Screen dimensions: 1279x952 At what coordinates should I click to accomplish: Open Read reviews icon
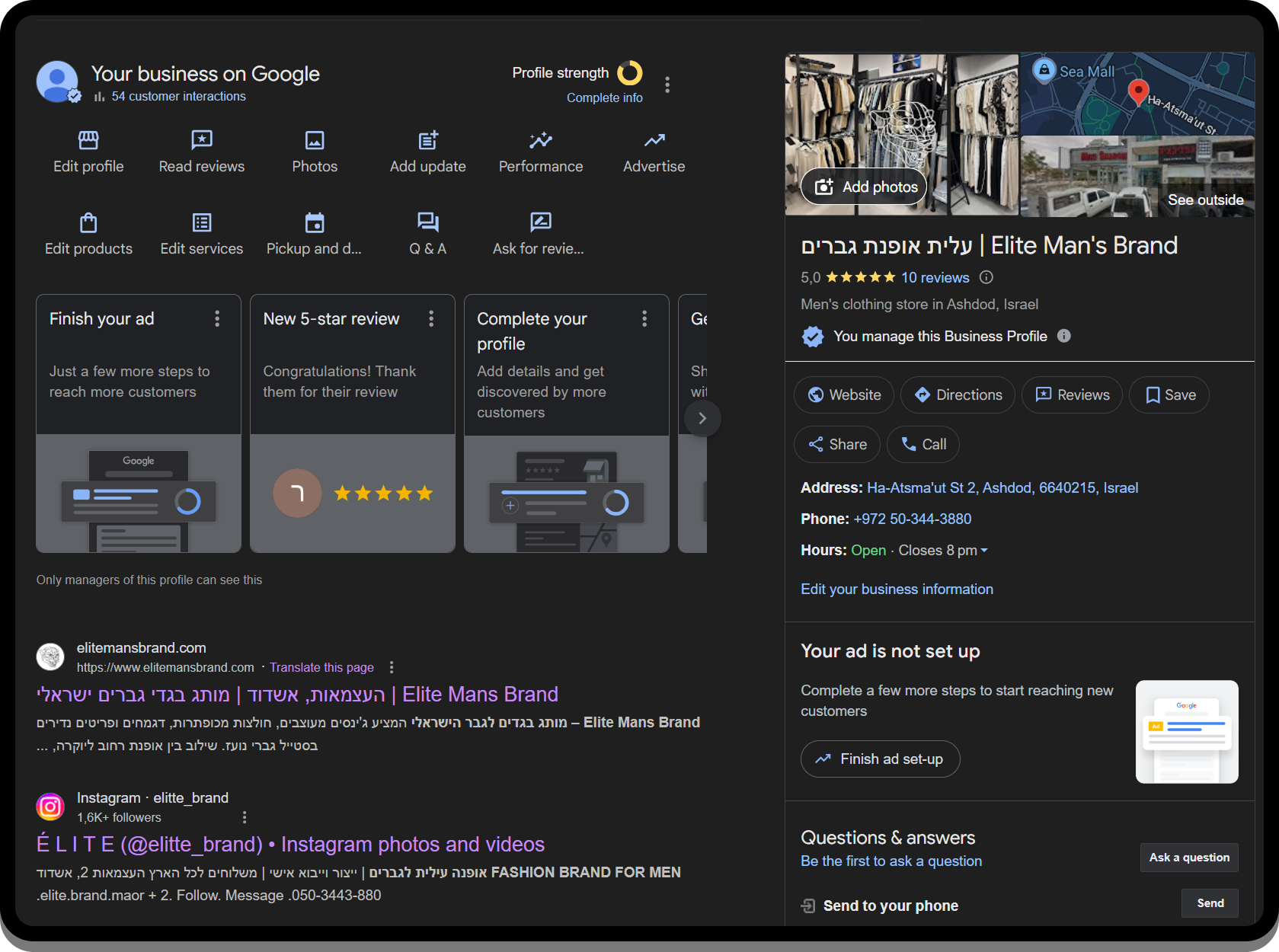pos(202,140)
